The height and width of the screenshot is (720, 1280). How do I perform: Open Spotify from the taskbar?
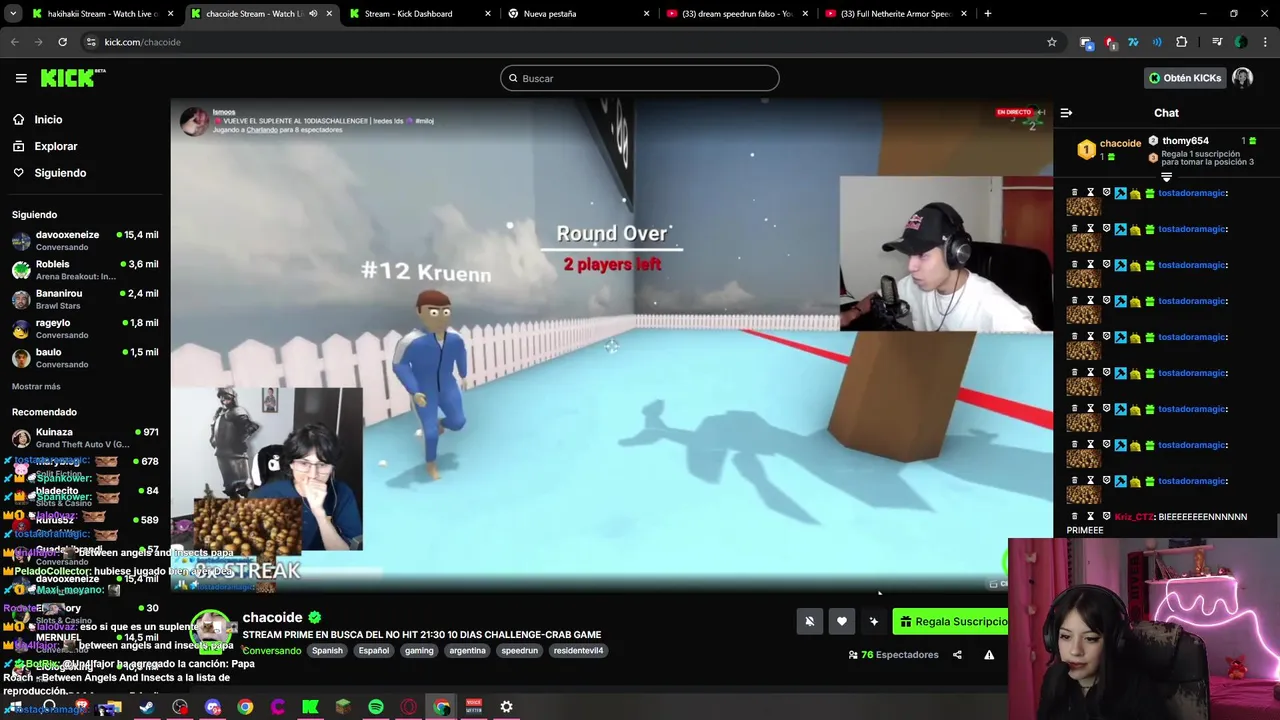(x=376, y=707)
